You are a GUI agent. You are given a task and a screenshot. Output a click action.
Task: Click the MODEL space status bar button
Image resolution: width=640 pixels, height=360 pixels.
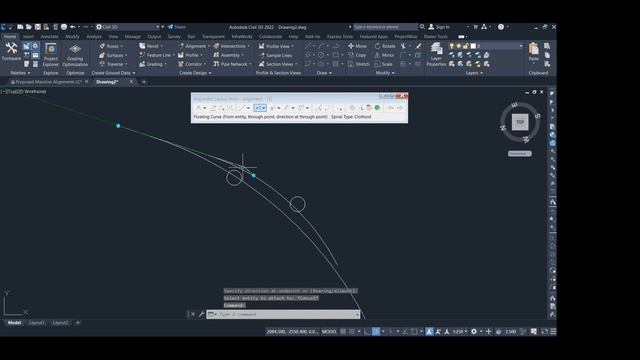[x=329, y=331]
